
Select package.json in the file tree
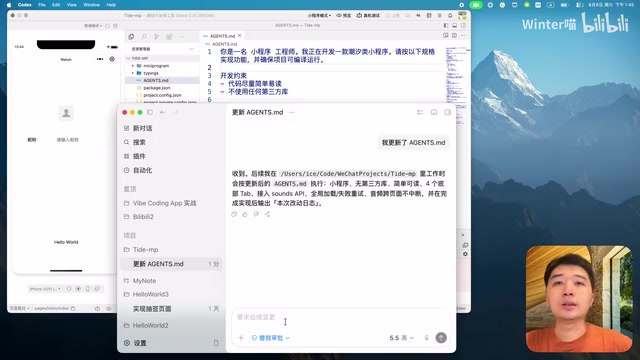(157, 88)
